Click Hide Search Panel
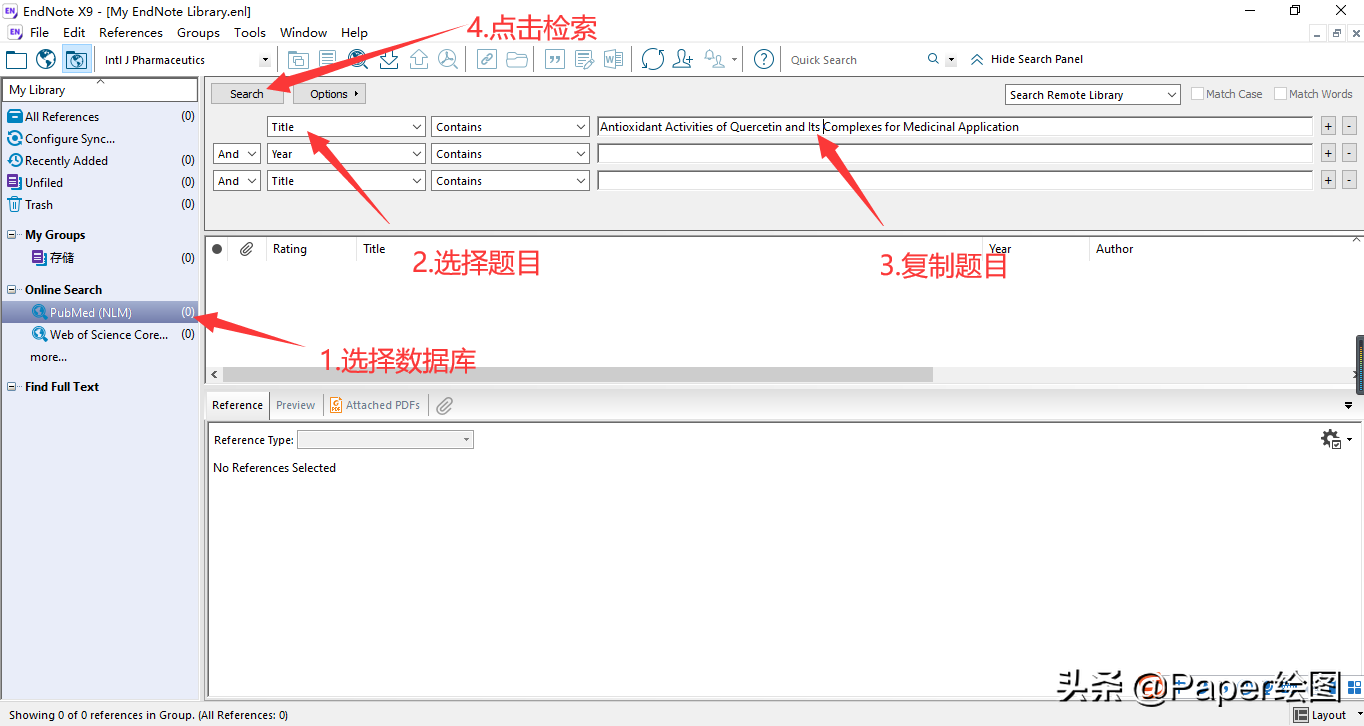The height and width of the screenshot is (726, 1364). (x=1027, y=59)
